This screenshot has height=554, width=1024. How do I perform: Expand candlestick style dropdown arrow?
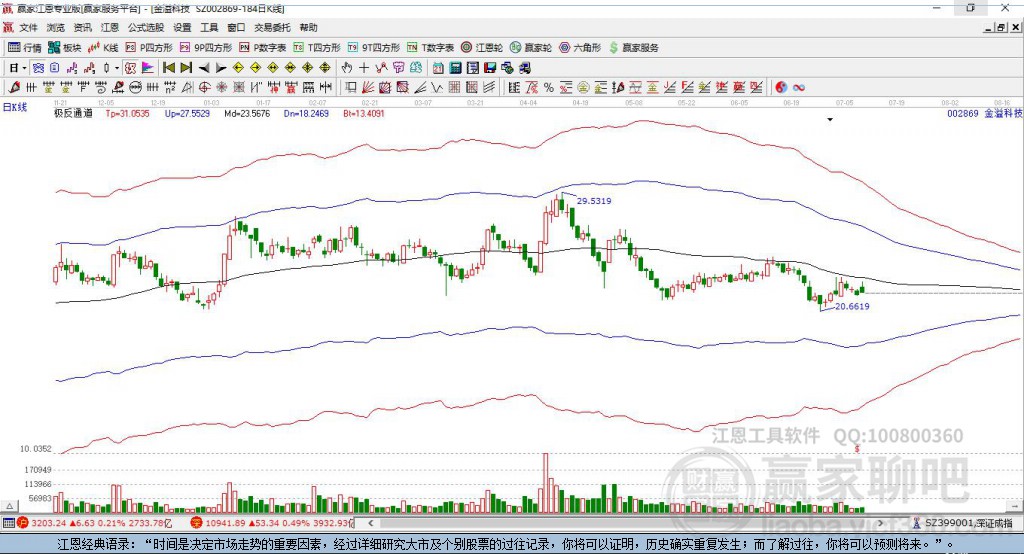click(117, 68)
